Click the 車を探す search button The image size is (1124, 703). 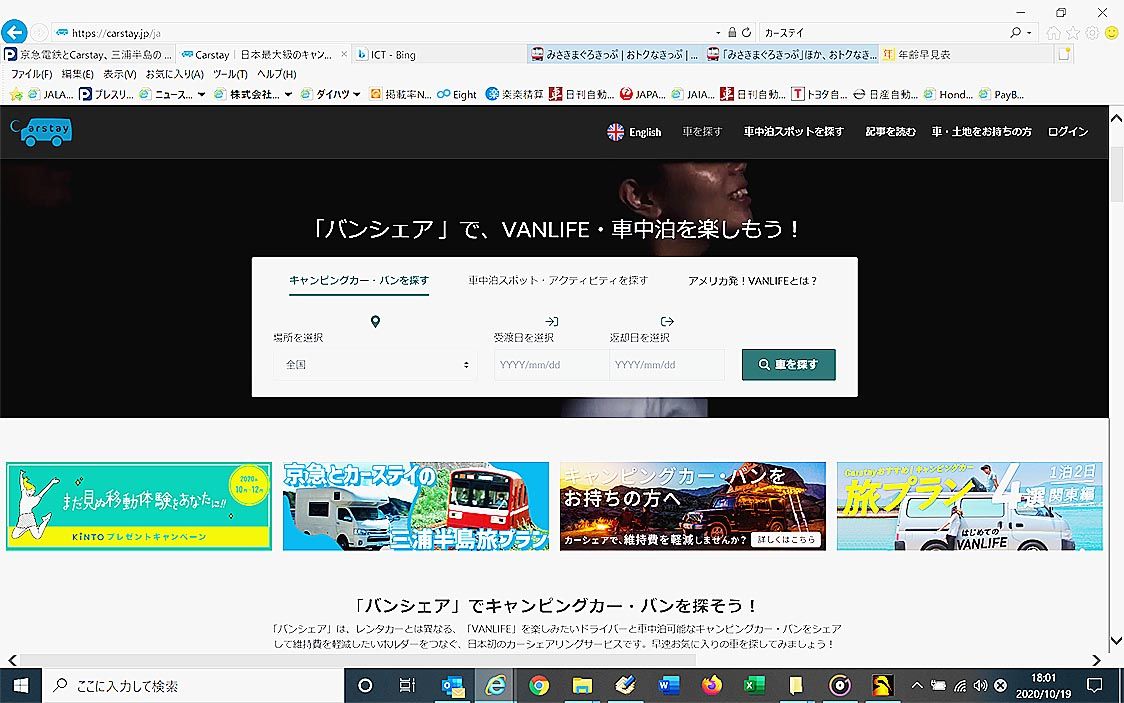pos(788,365)
